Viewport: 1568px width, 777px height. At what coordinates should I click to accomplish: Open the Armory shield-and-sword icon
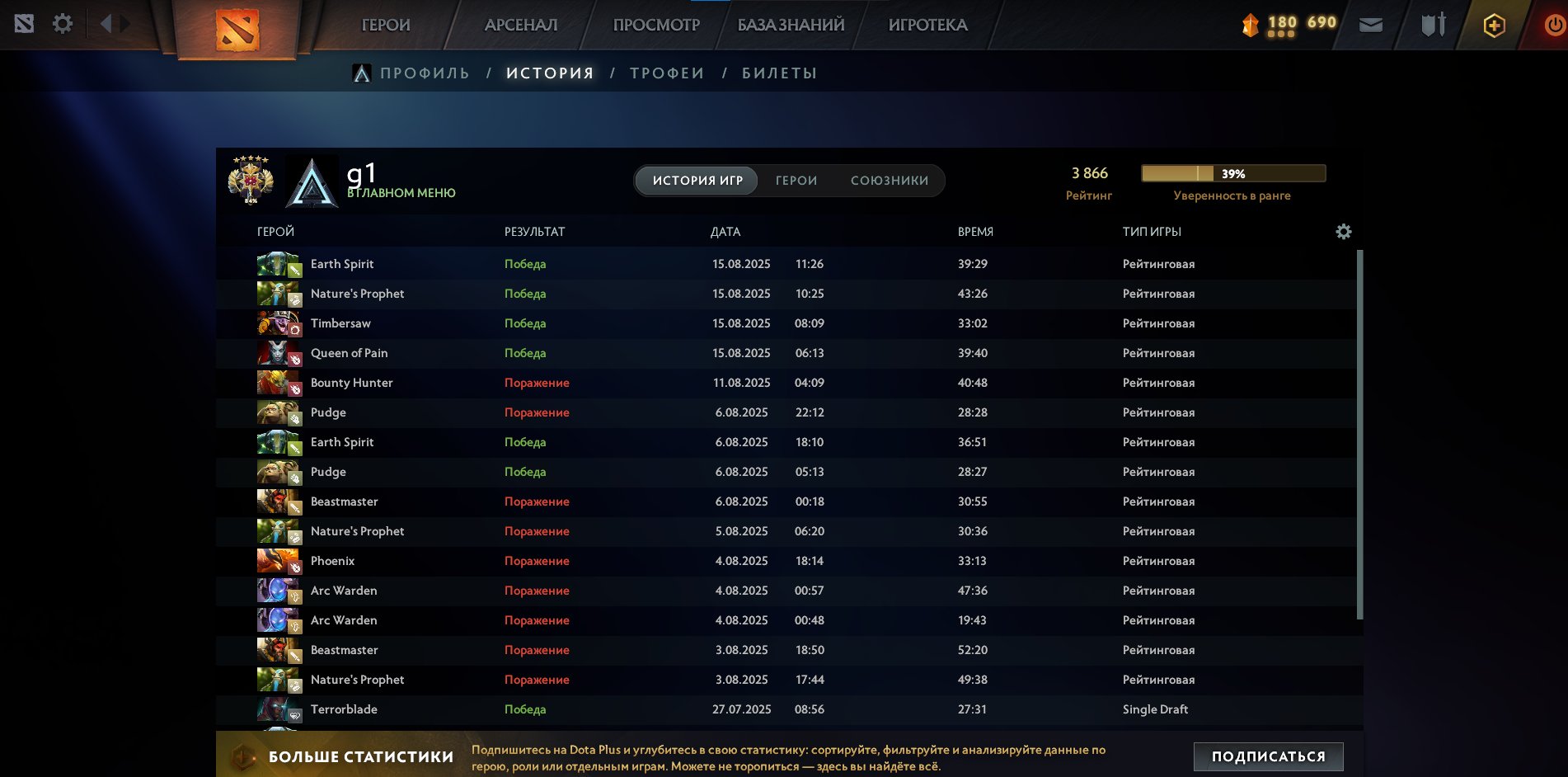[1432, 25]
